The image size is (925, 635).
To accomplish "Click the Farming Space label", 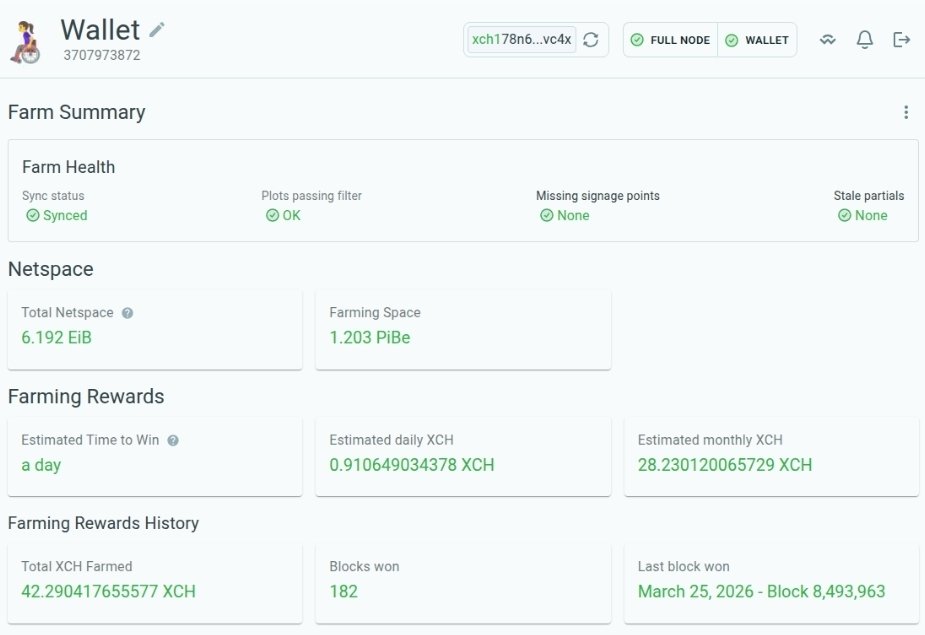I will click(375, 313).
